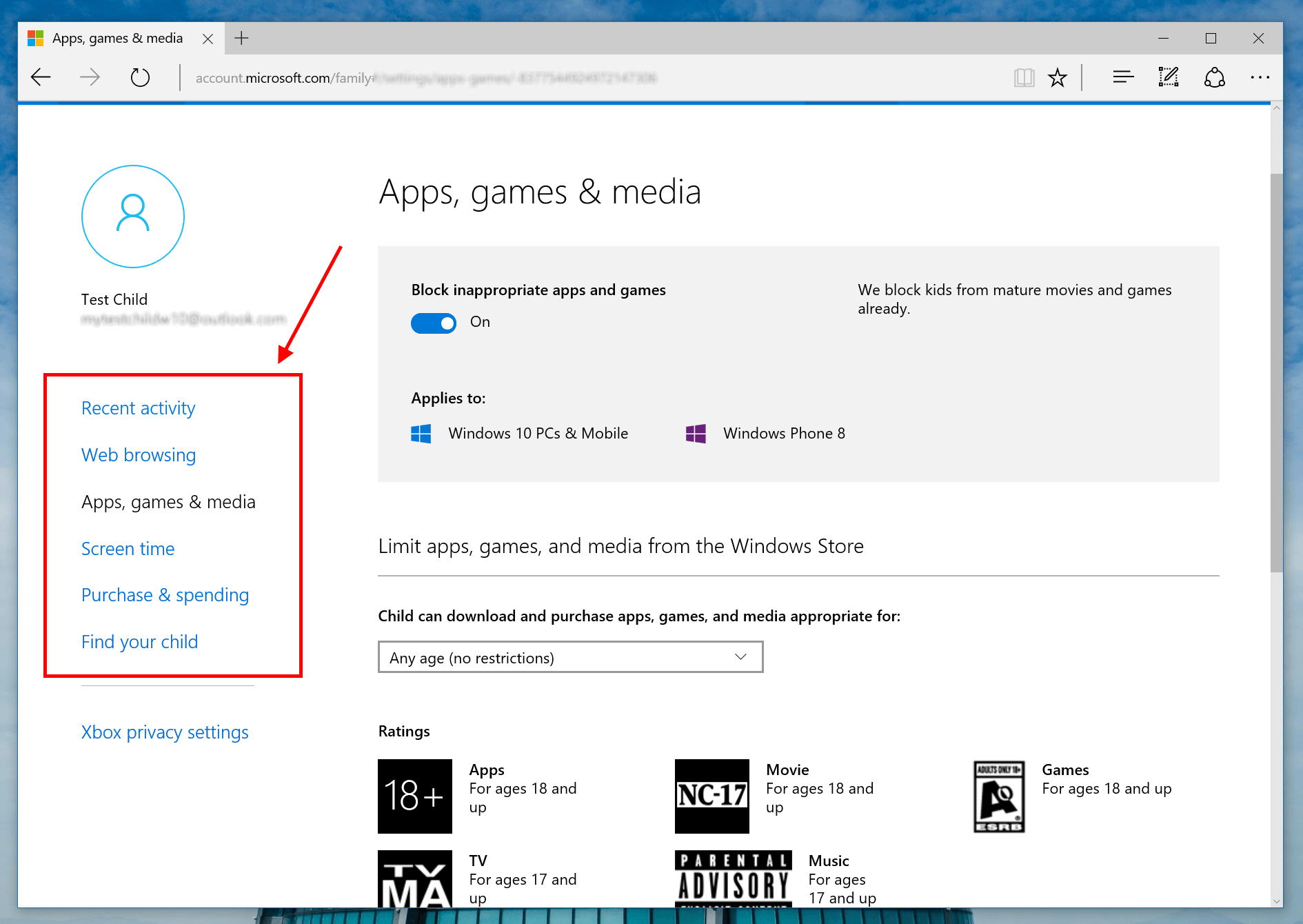Viewport: 1303px width, 924px height.
Task: Click the scrollbar down arrow
Action: 1277,901
